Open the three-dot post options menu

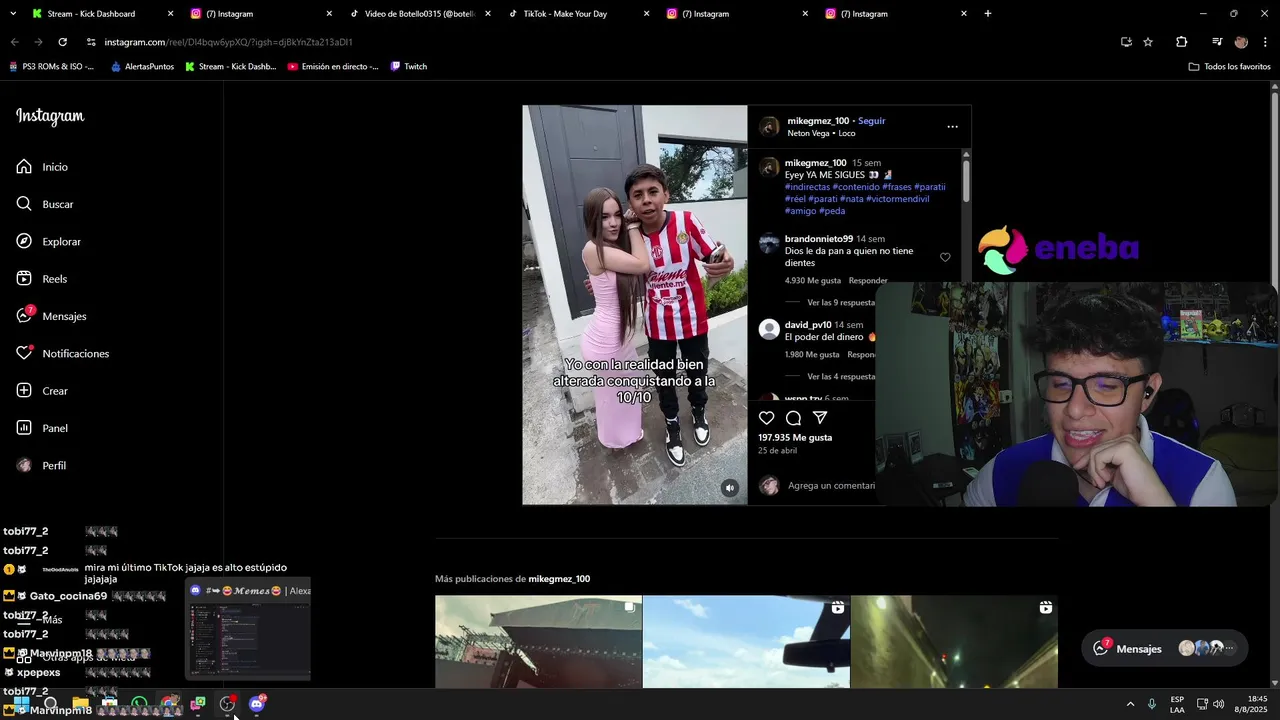coord(952,127)
